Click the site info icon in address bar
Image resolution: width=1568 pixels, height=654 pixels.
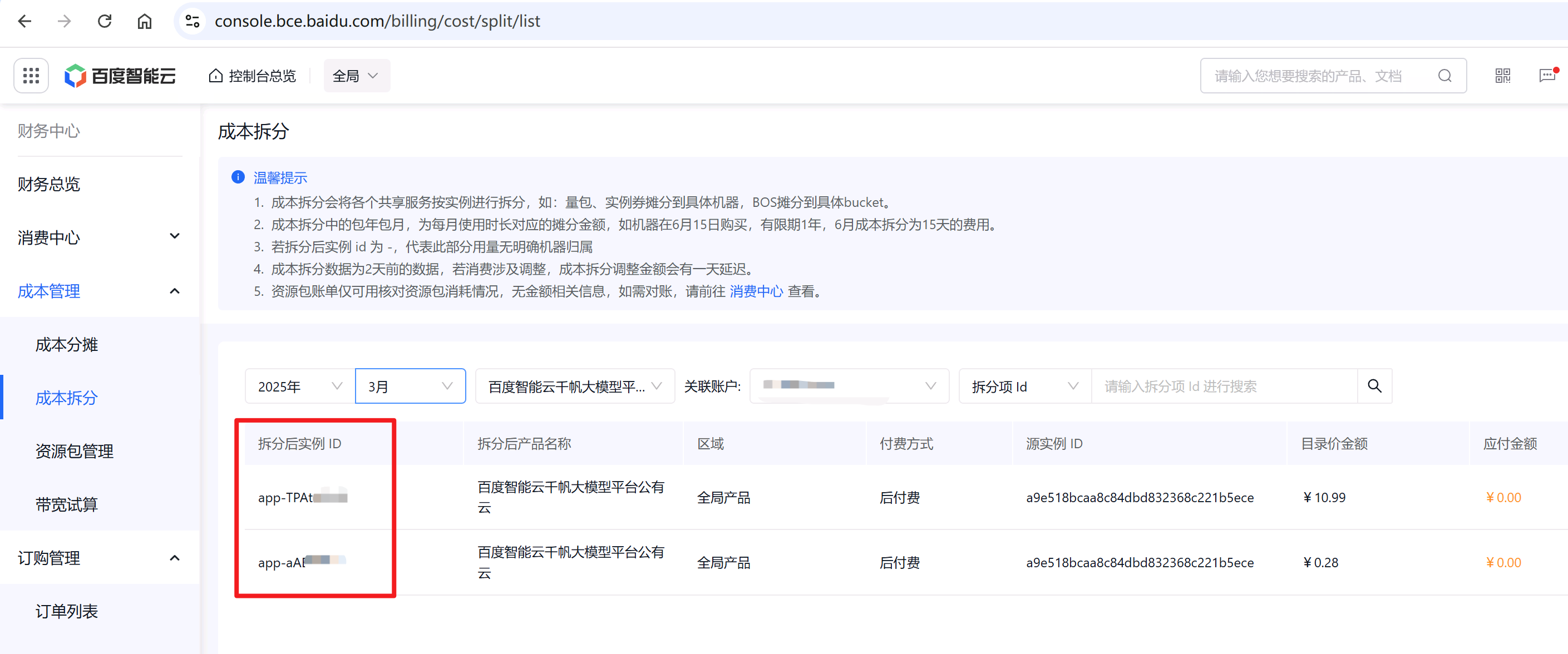193,21
